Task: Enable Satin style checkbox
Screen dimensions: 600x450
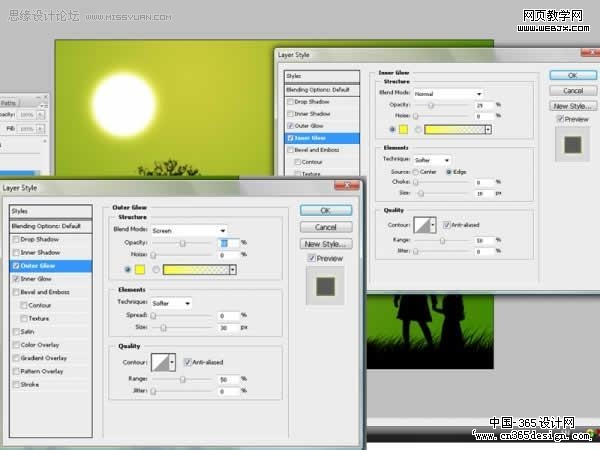Action: tap(16, 331)
